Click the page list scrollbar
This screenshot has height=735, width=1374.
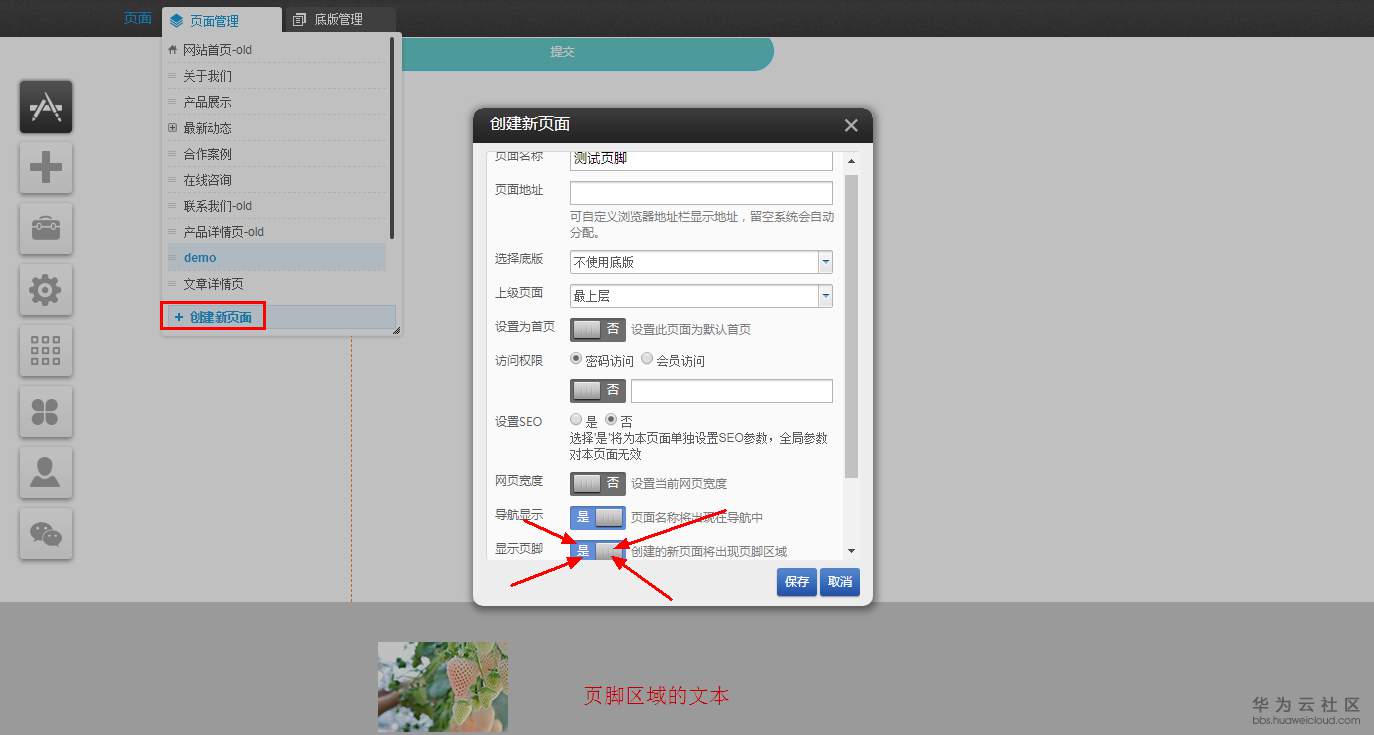[392, 138]
